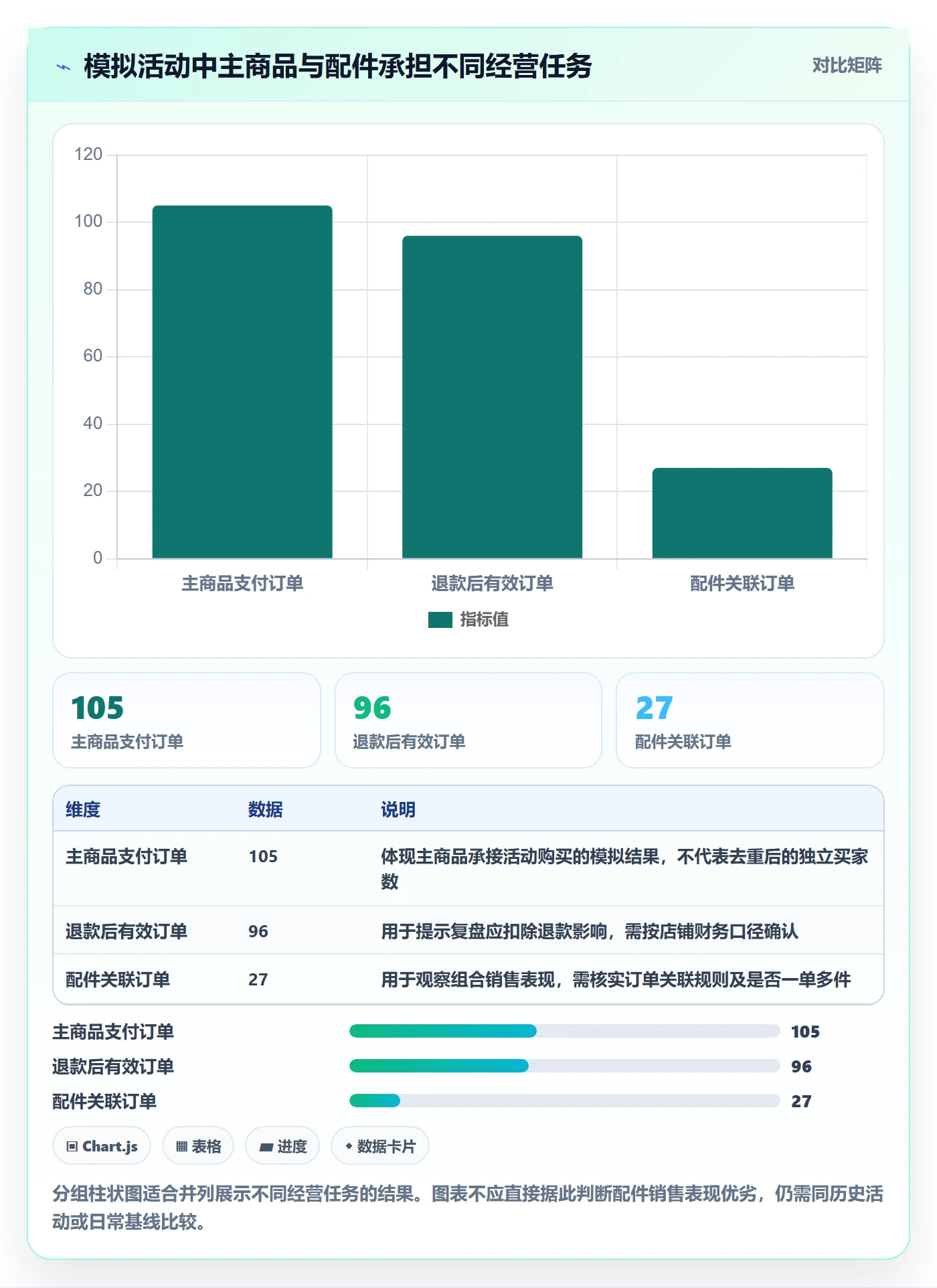Click the 退款后有效订单 progress bar
This screenshot has height=1288, width=937.
[x=565, y=1066]
